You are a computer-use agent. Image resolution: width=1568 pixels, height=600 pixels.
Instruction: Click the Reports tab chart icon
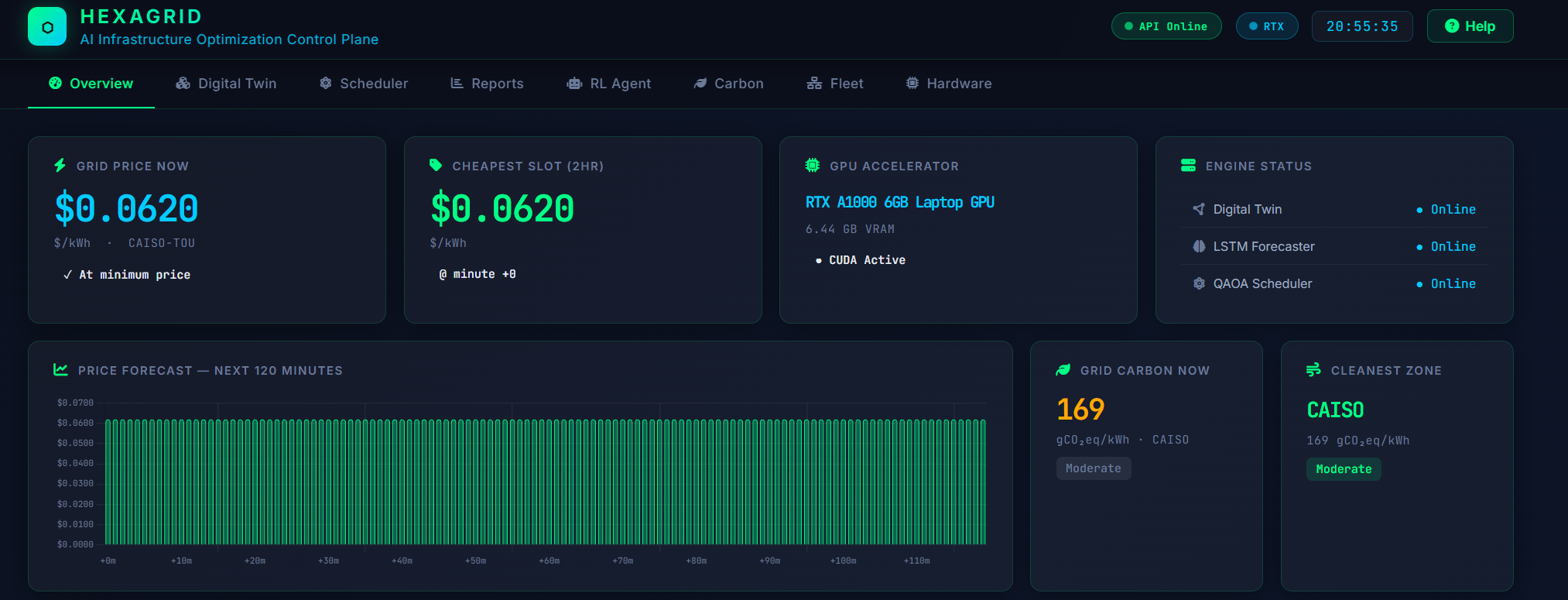click(x=457, y=83)
